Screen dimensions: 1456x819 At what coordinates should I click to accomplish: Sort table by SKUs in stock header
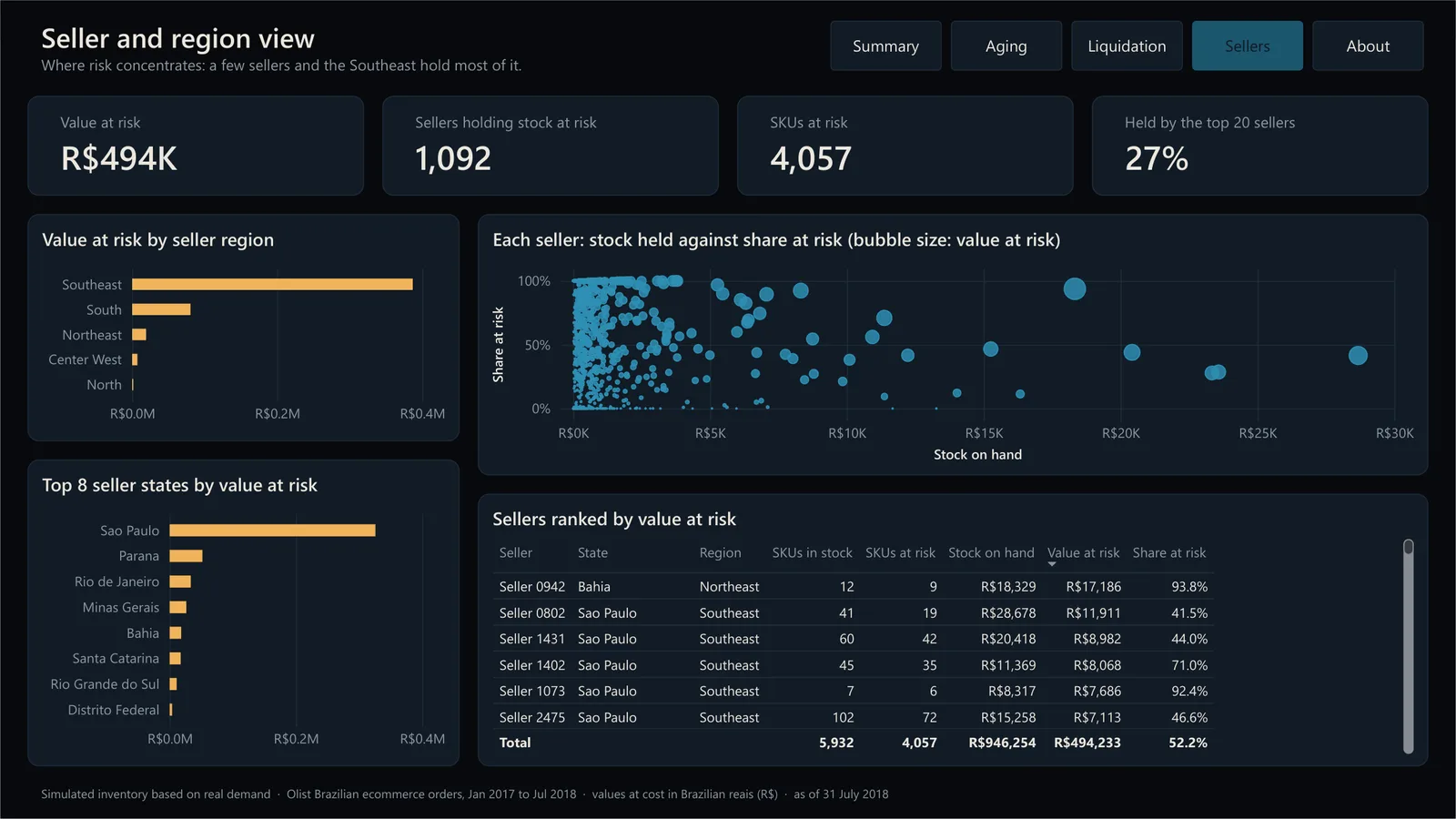812,552
